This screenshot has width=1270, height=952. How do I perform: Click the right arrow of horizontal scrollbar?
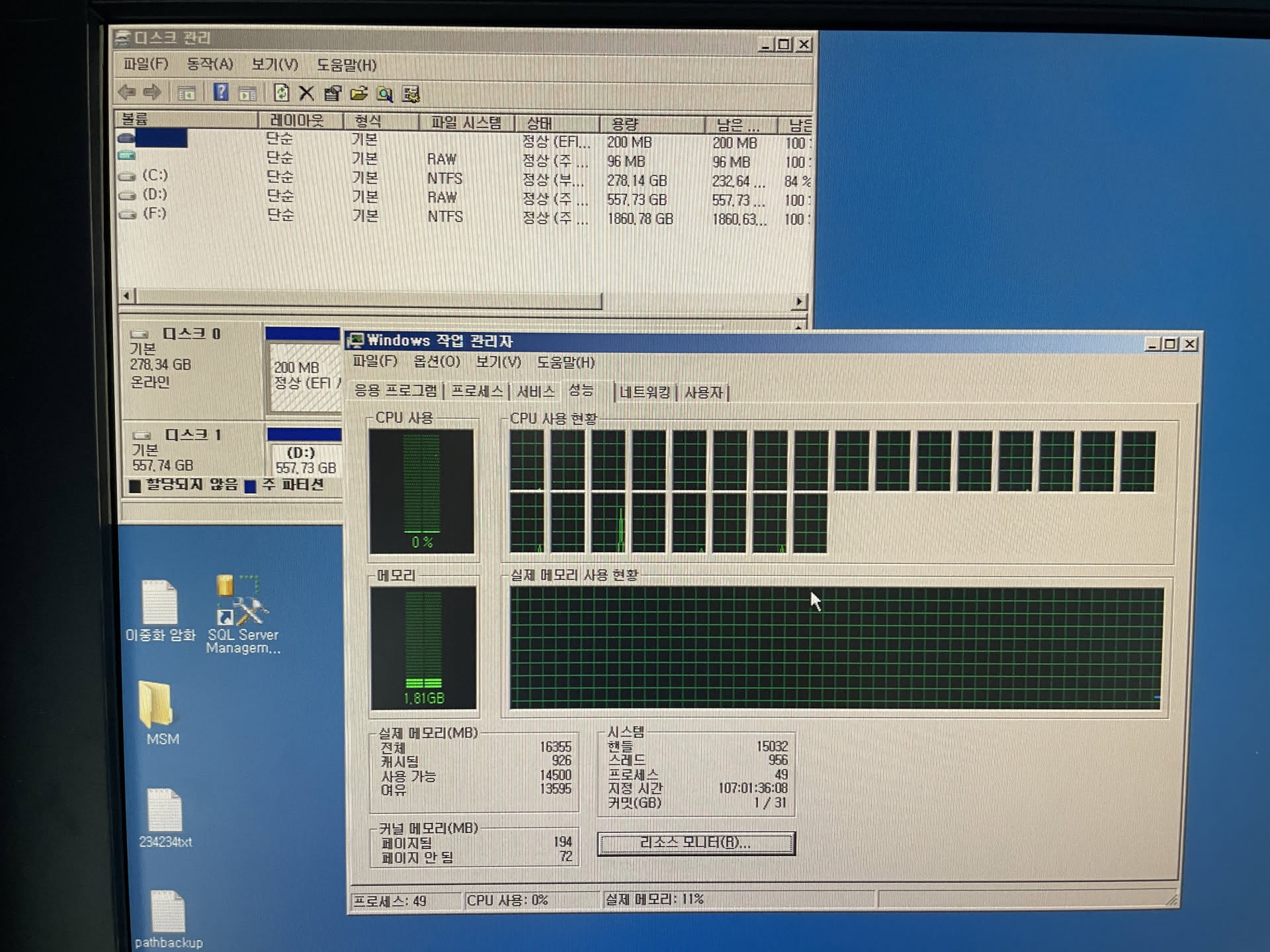799,301
